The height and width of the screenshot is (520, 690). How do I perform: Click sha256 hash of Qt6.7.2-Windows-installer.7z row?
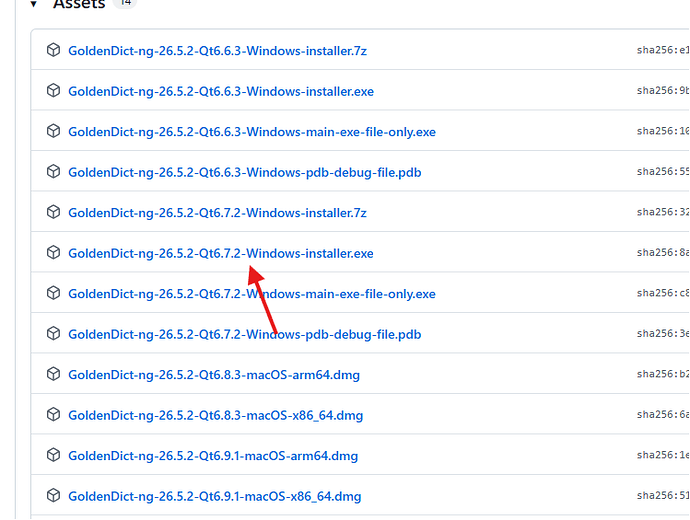[663, 212]
